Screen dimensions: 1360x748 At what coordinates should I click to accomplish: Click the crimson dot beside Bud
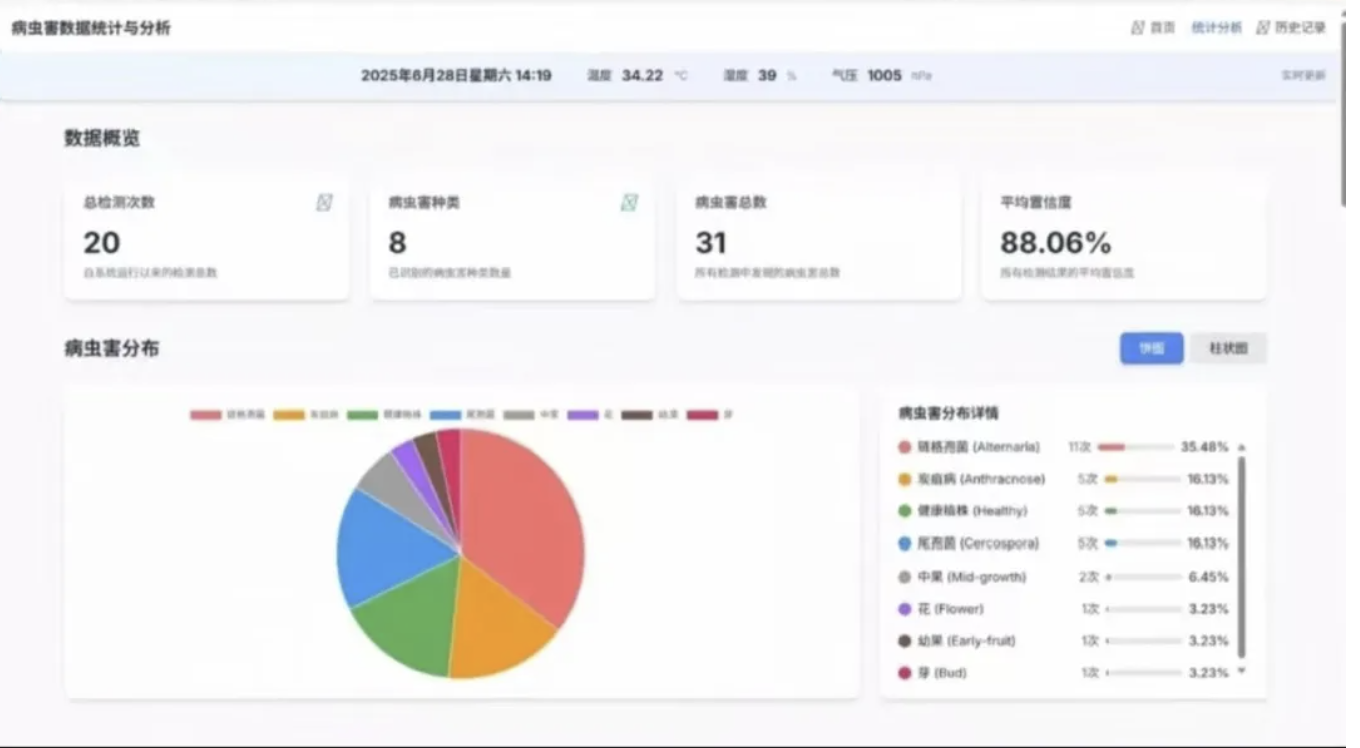pos(905,673)
